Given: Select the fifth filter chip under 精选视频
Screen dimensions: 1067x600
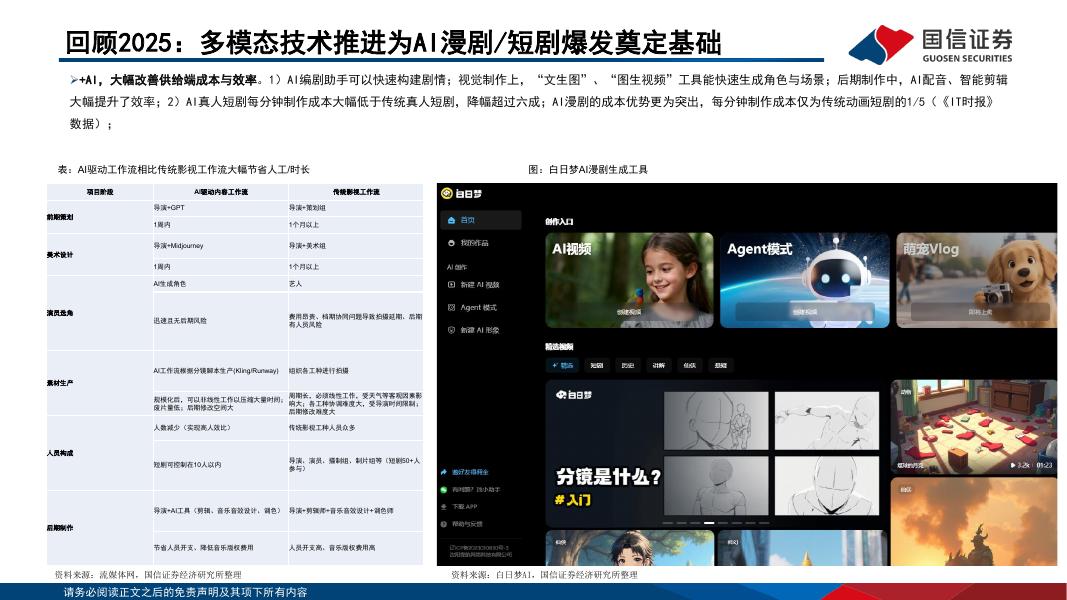Looking at the screenshot, I should (x=689, y=365).
